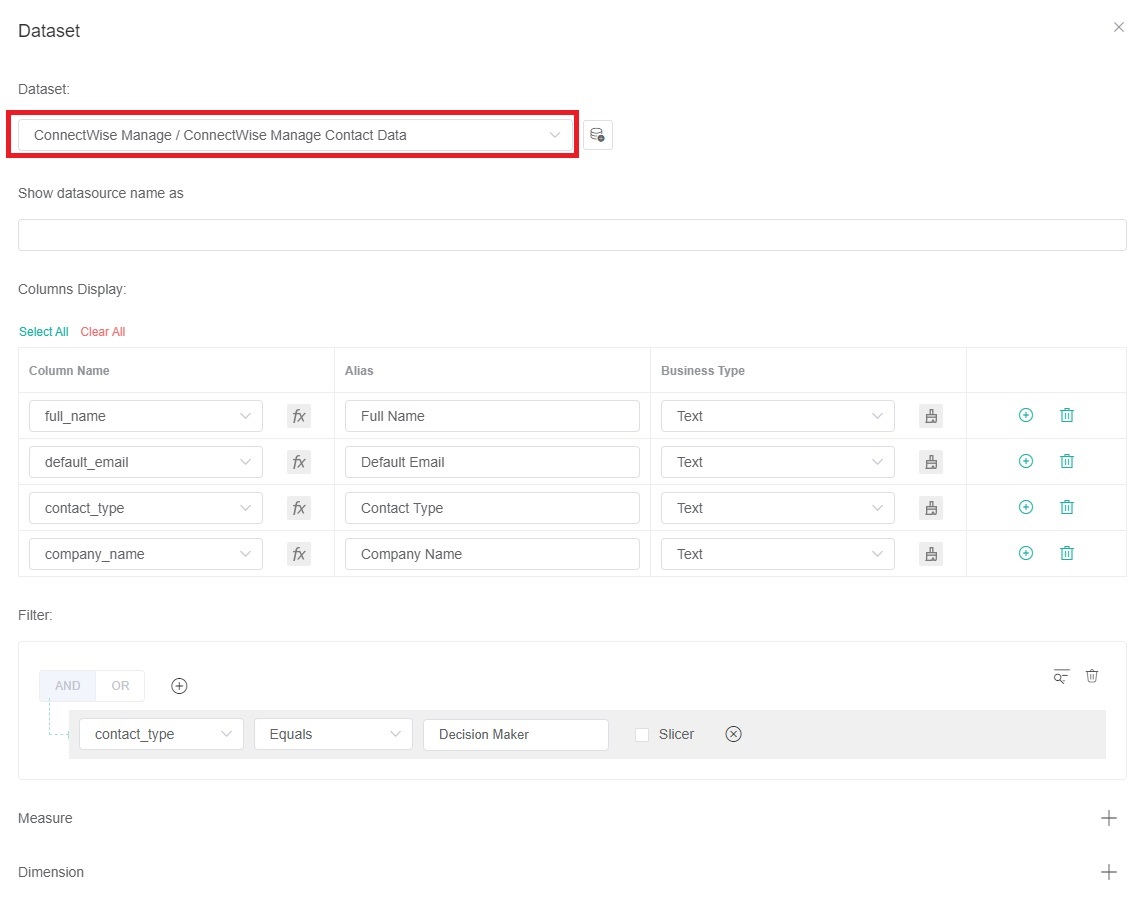The height and width of the screenshot is (903, 1143).
Task: Open the Equals operator dropdown
Action: click(333, 735)
